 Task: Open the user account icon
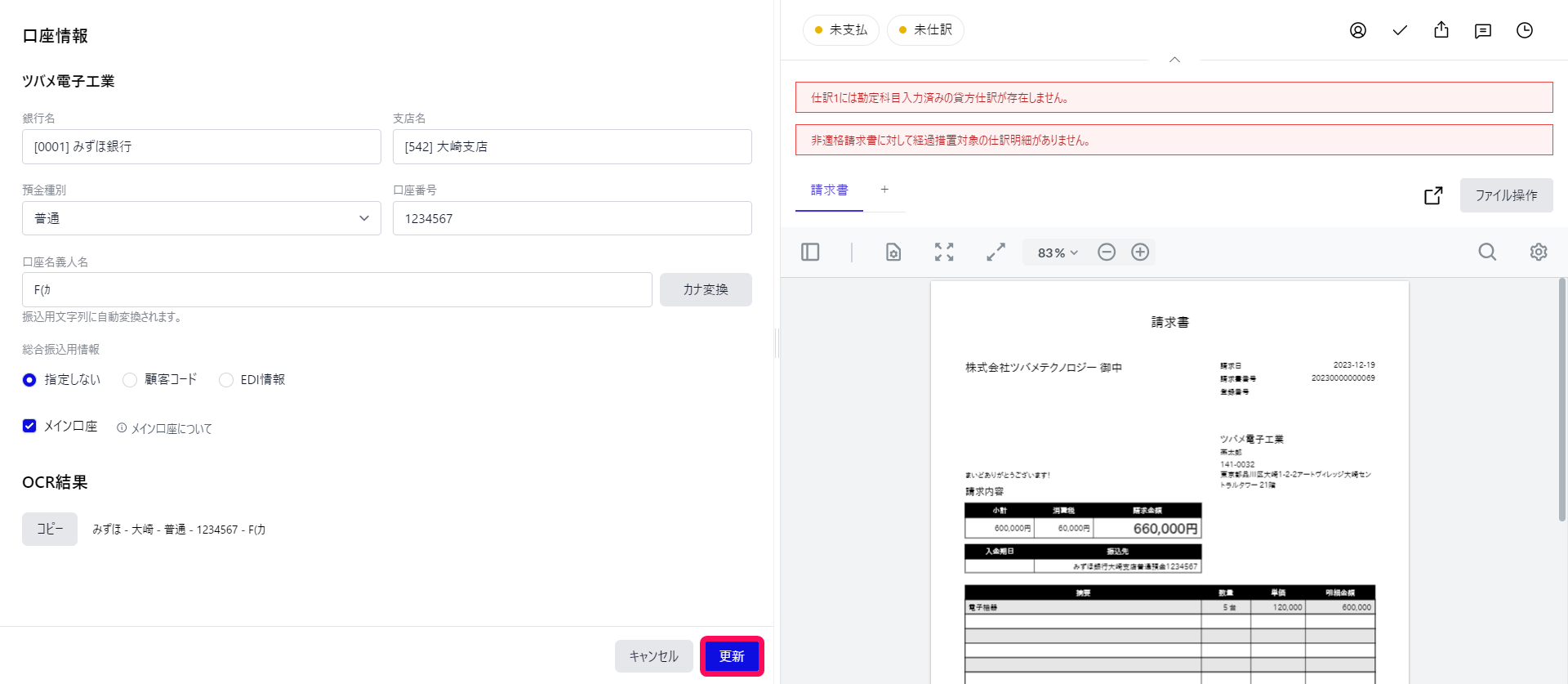tap(1358, 30)
